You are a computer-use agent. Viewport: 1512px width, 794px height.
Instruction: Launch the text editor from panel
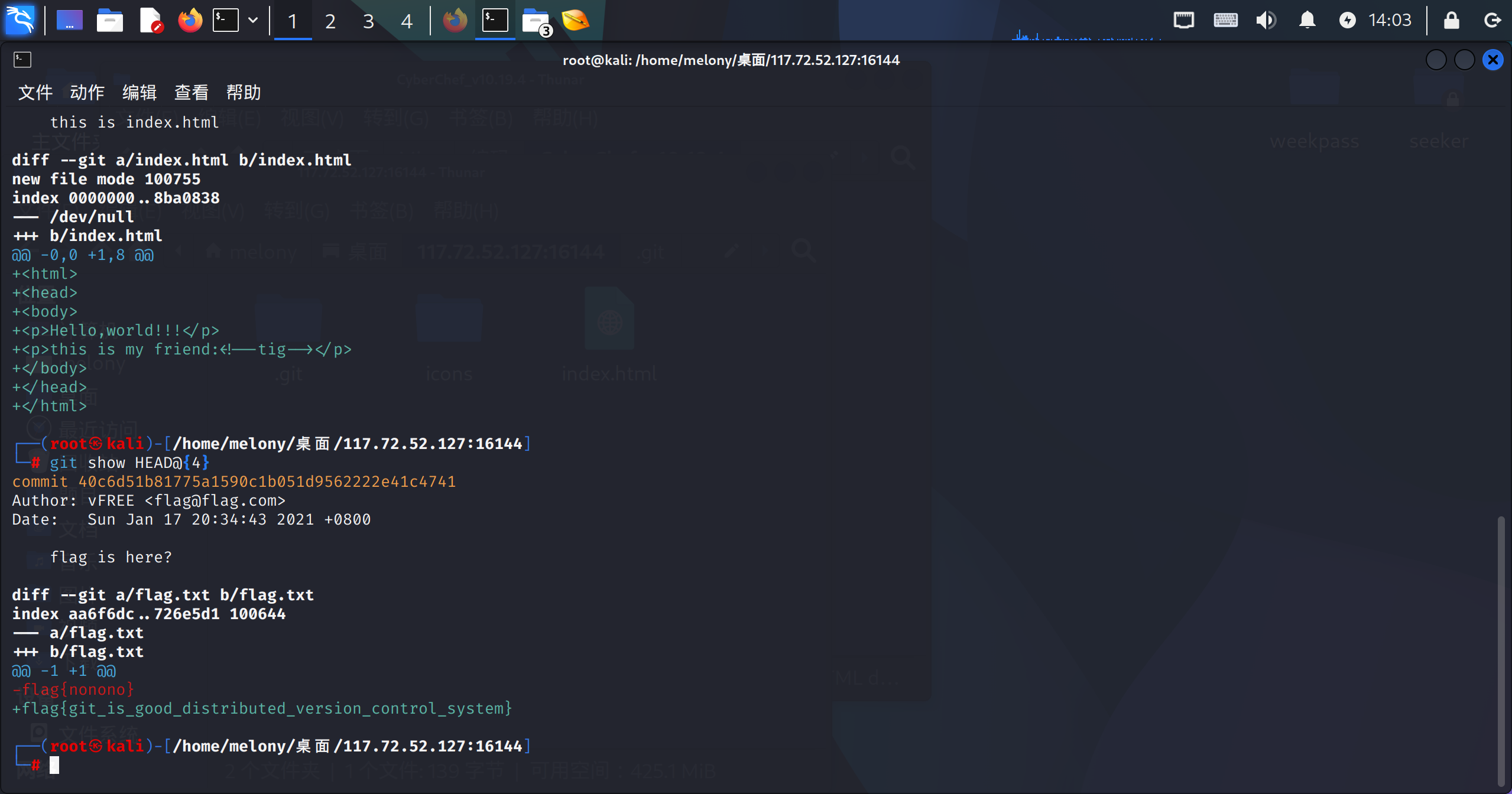click(x=151, y=20)
